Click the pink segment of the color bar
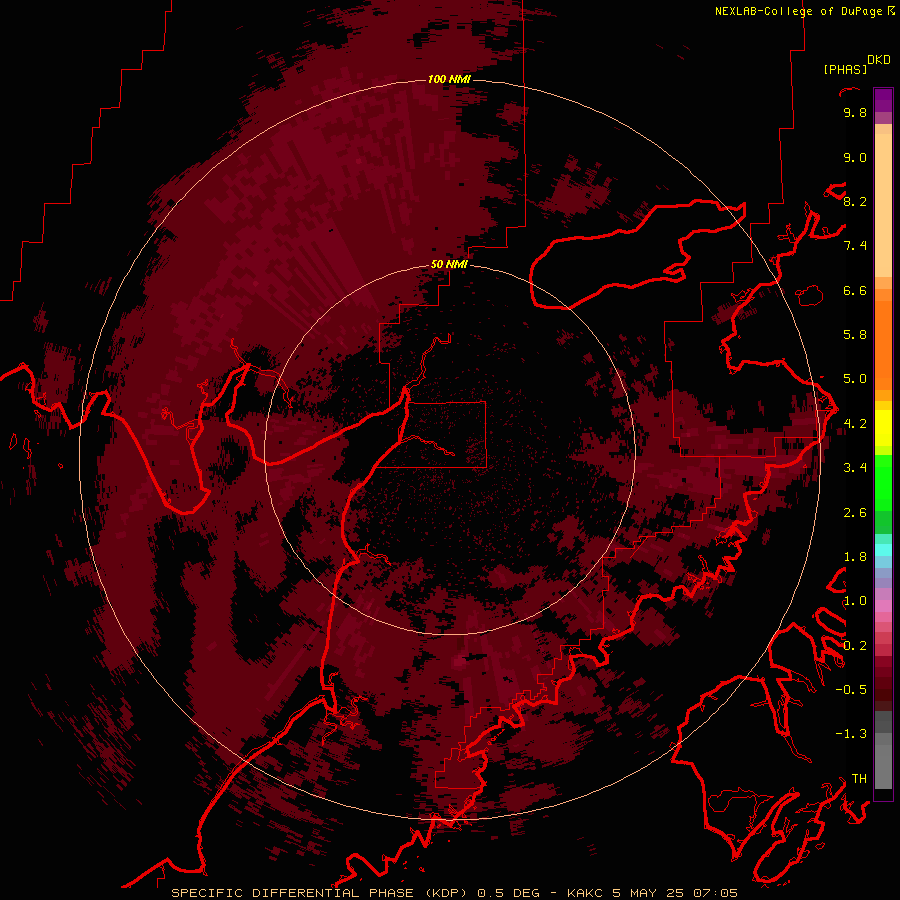This screenshot has height=900, width=900. coord(883,606)
